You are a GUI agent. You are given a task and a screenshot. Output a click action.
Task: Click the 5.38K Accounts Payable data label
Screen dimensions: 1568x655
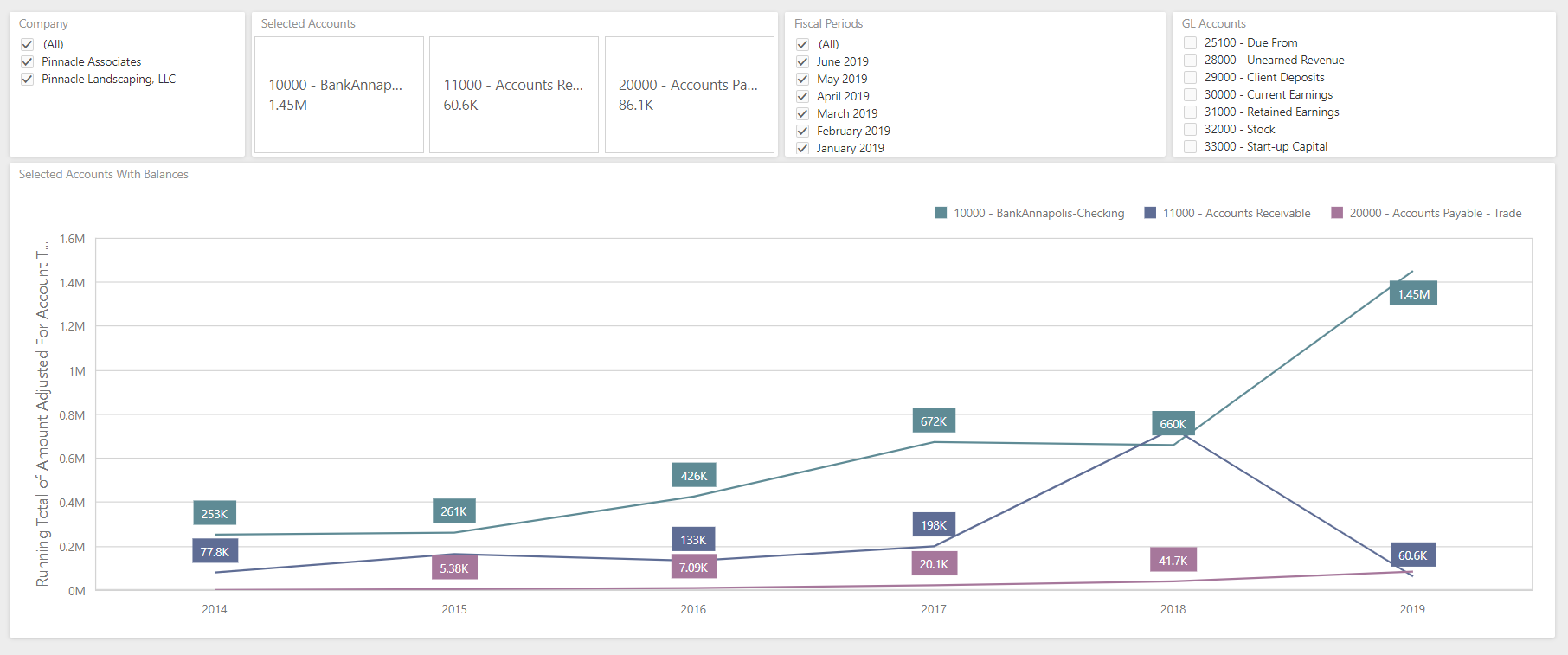[x=454, y=568]
